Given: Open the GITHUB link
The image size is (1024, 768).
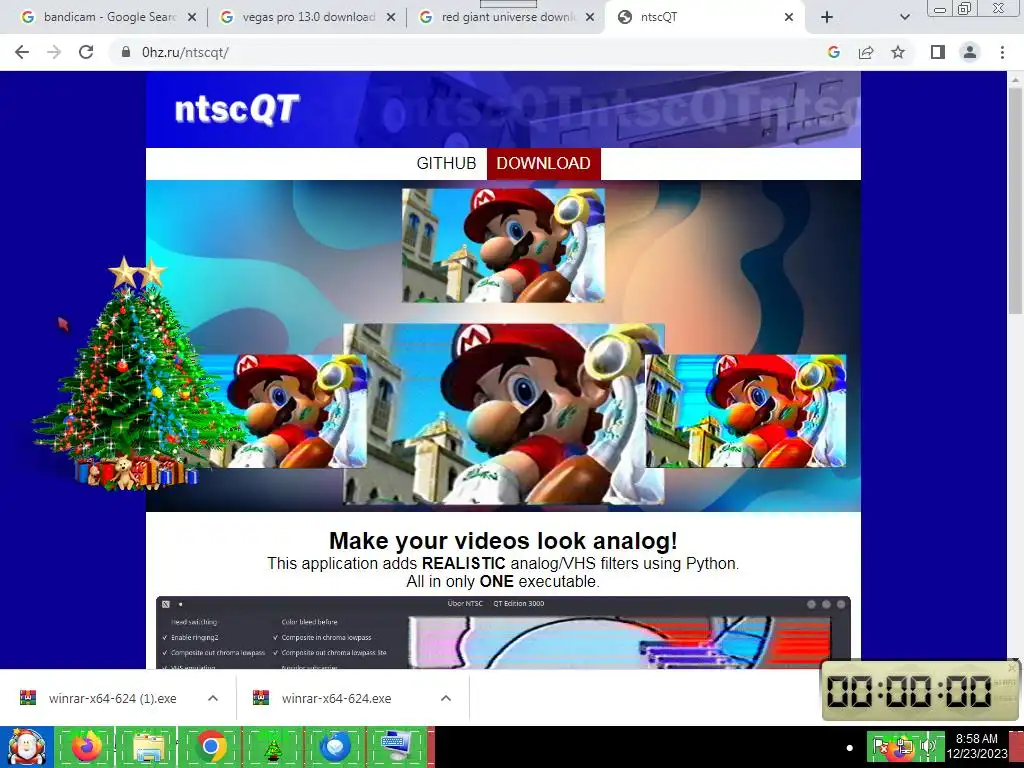Looking at the screenshot, I should tap(446, 163).
